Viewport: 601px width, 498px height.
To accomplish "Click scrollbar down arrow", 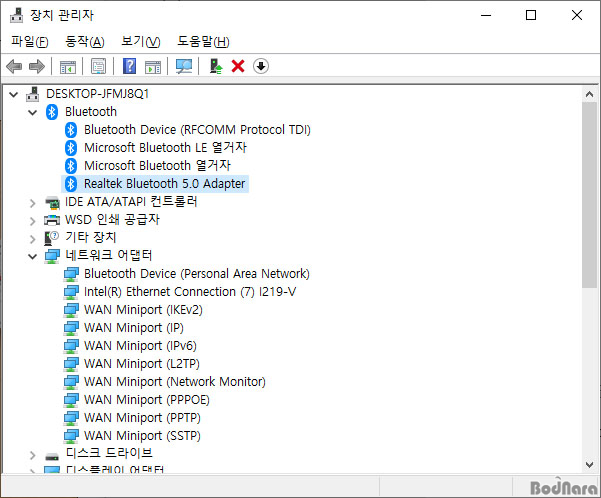I will (x=590, y=465).
